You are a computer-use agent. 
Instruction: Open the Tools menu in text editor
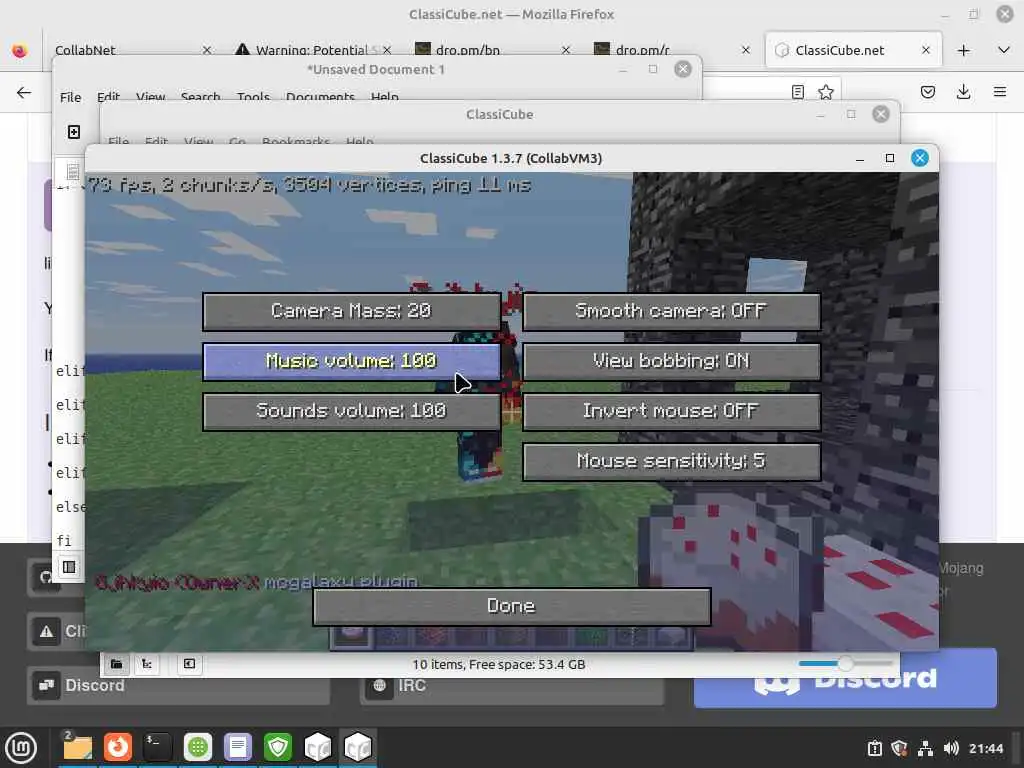pyautogui.click(x=253, y=97)
